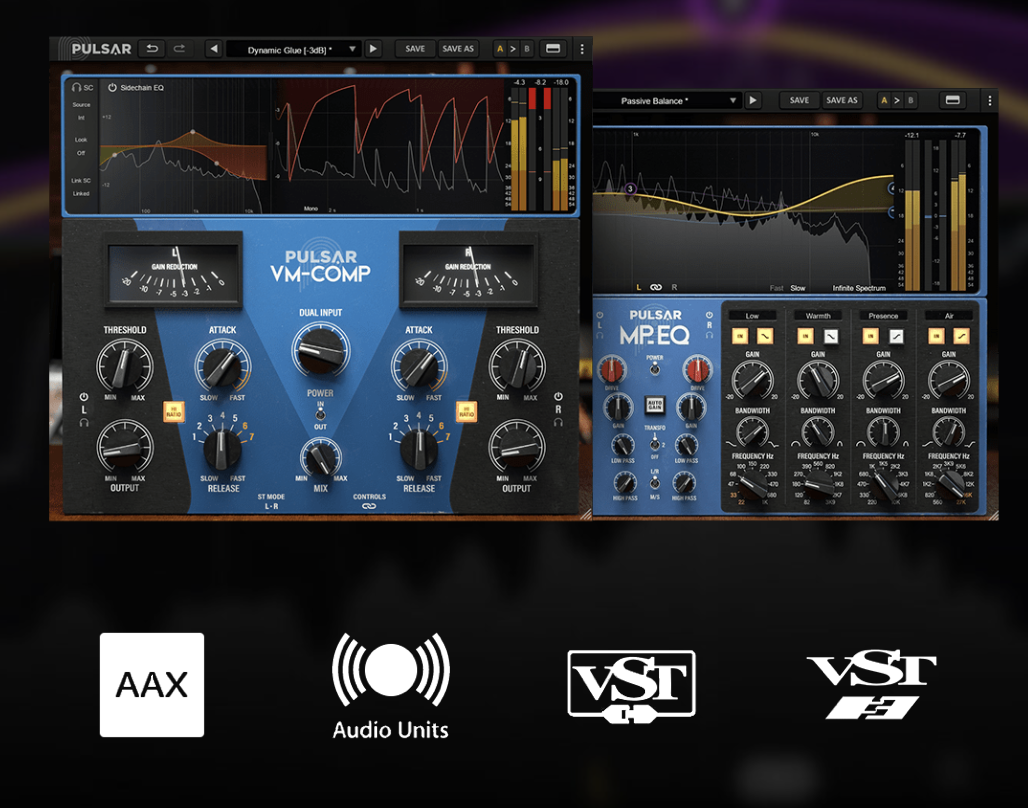Load previous preset in VM-COMP
This screenshot has width=1028, height=808.
click(213, 49)
